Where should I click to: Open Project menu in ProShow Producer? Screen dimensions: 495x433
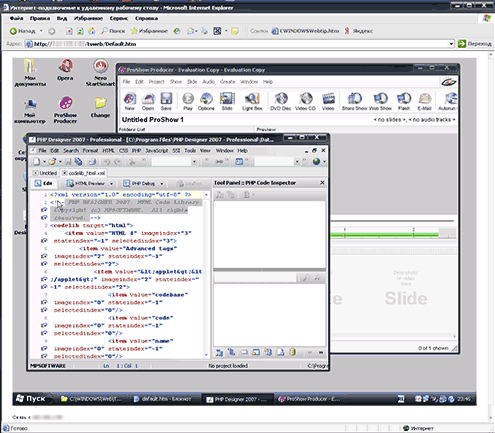click(156, 82)
